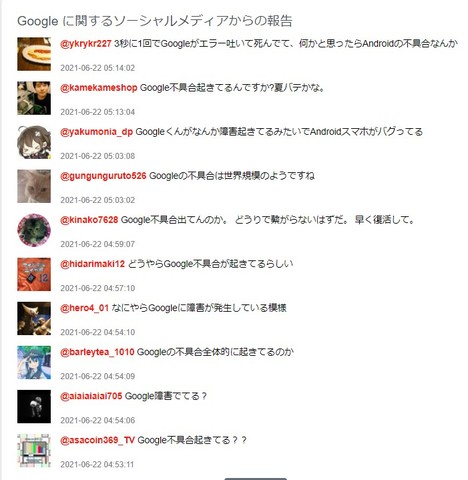Open the @ykrykr227 username link
Image resolution: width=468 pixels, height=480 pixels.
86,44
